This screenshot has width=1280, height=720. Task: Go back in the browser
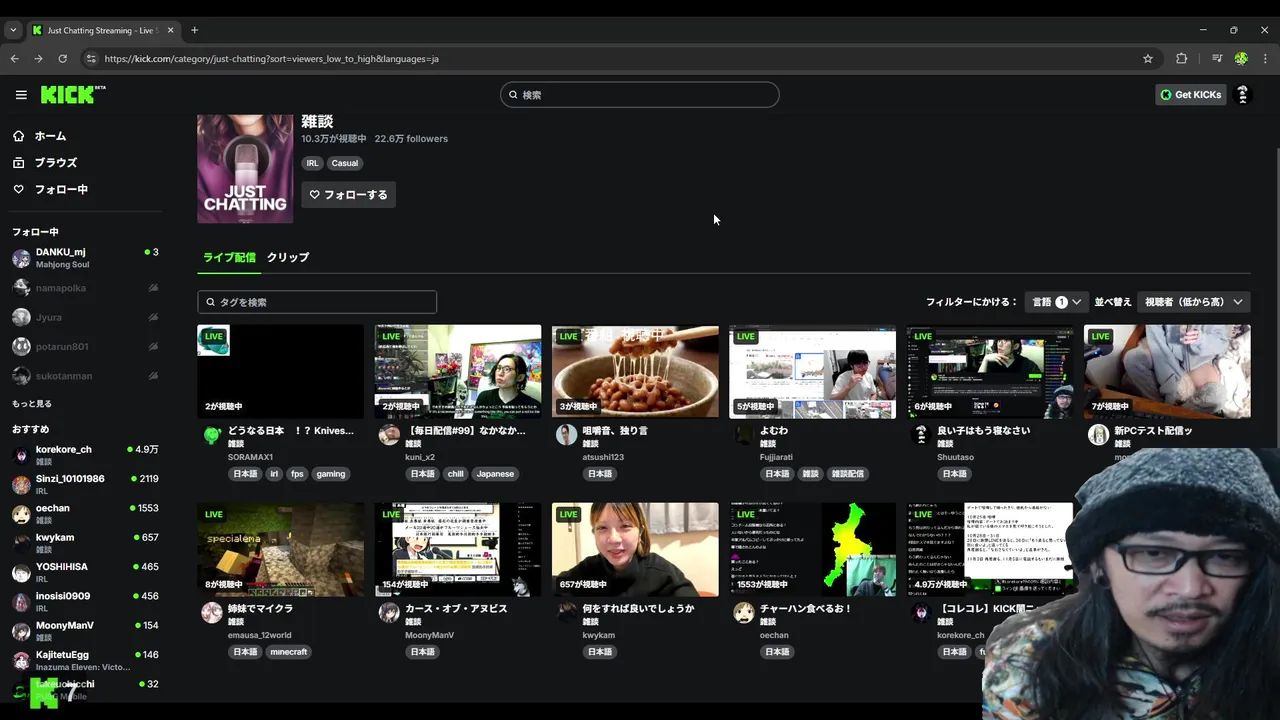point(14,59)
